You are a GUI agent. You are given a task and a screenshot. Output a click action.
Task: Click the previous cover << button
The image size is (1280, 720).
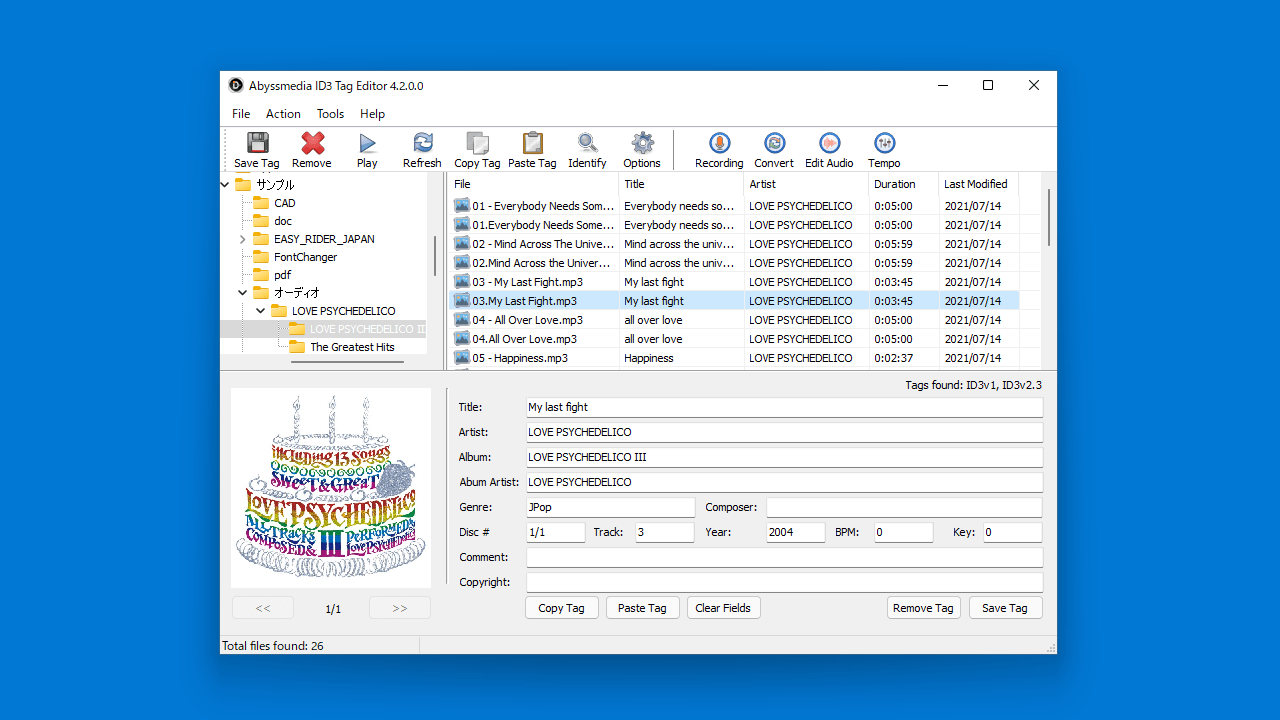[263, 608]
